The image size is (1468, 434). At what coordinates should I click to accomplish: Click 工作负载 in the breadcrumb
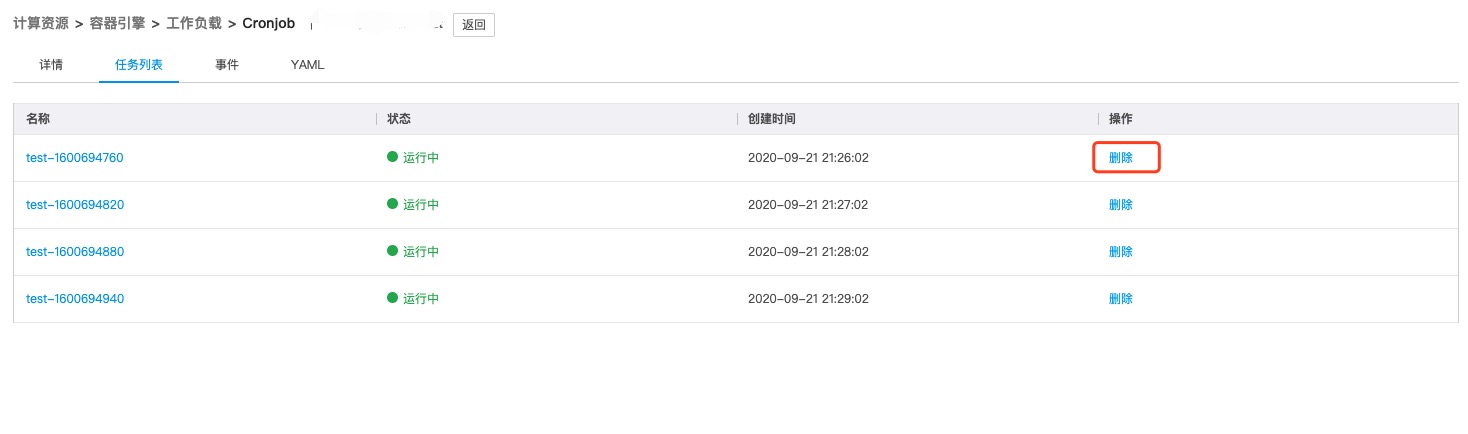(194, 23)
